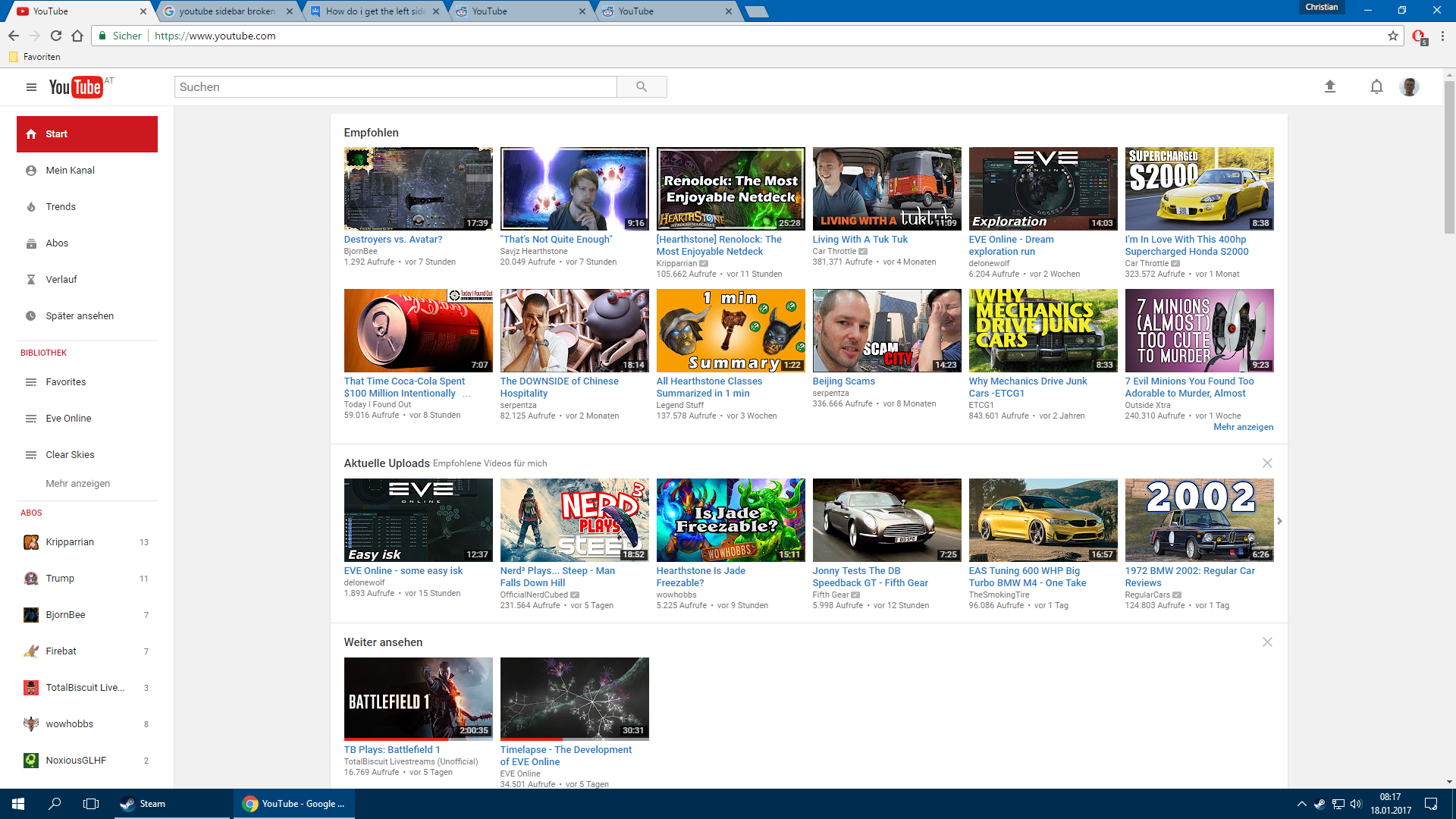Click the next arrow on Aktuelle Uploads carousel
This screenshot has height=819, width=1456.
pos(1279,520)
